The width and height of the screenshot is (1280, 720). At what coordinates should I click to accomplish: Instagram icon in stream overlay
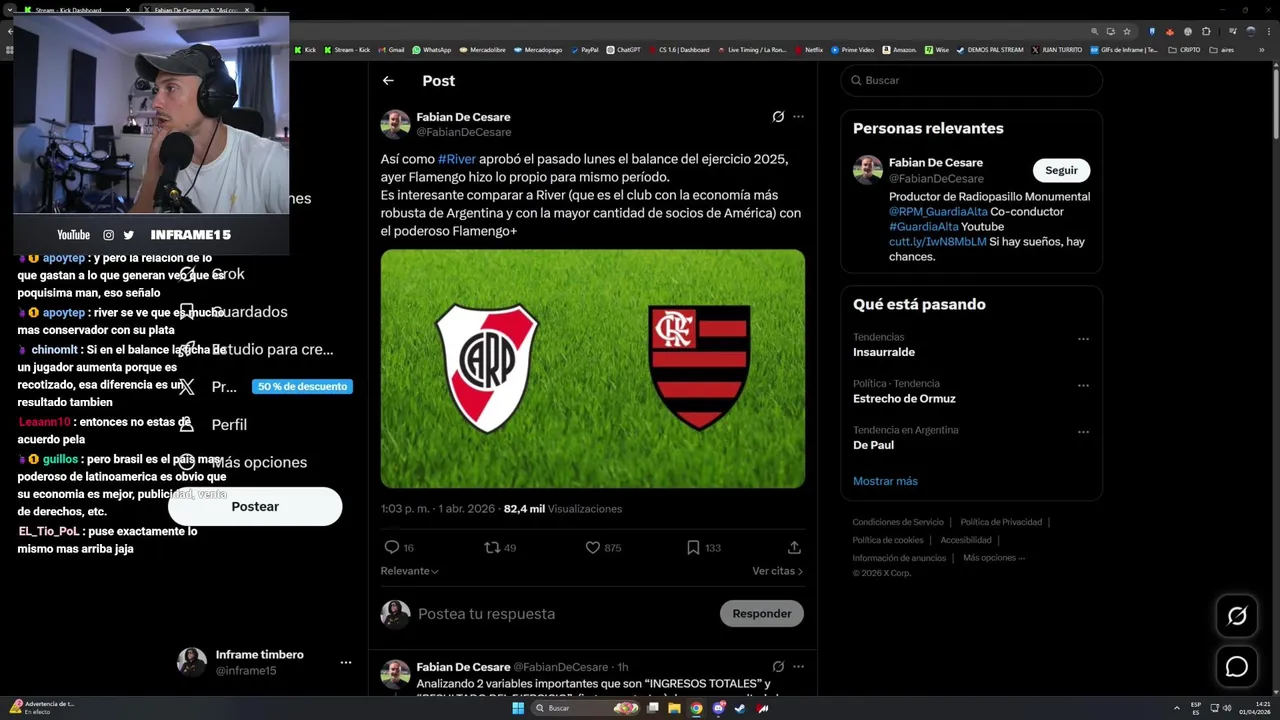coord(108,235)
